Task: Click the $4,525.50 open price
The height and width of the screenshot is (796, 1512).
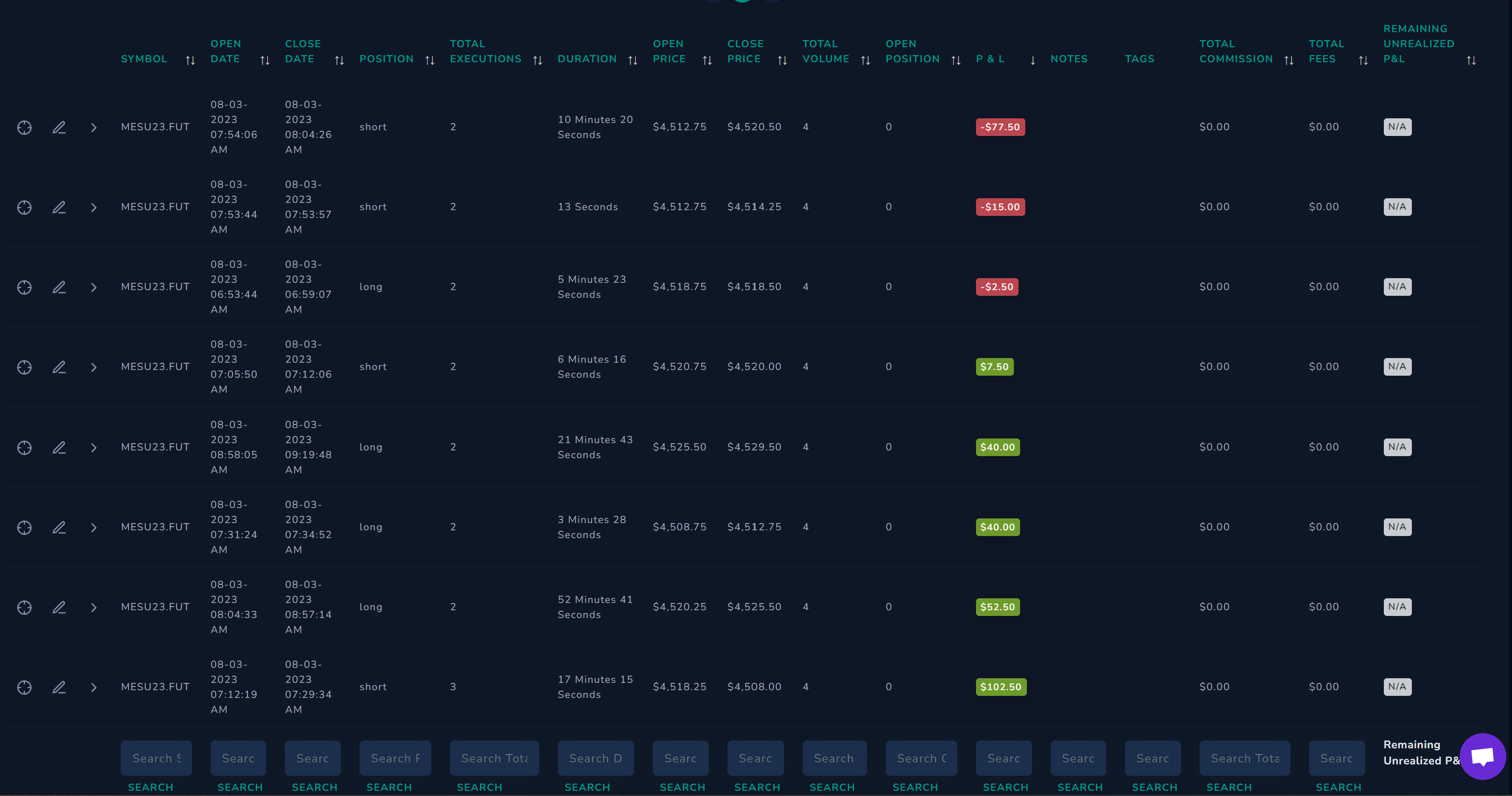Action: [x=679, y=447]
